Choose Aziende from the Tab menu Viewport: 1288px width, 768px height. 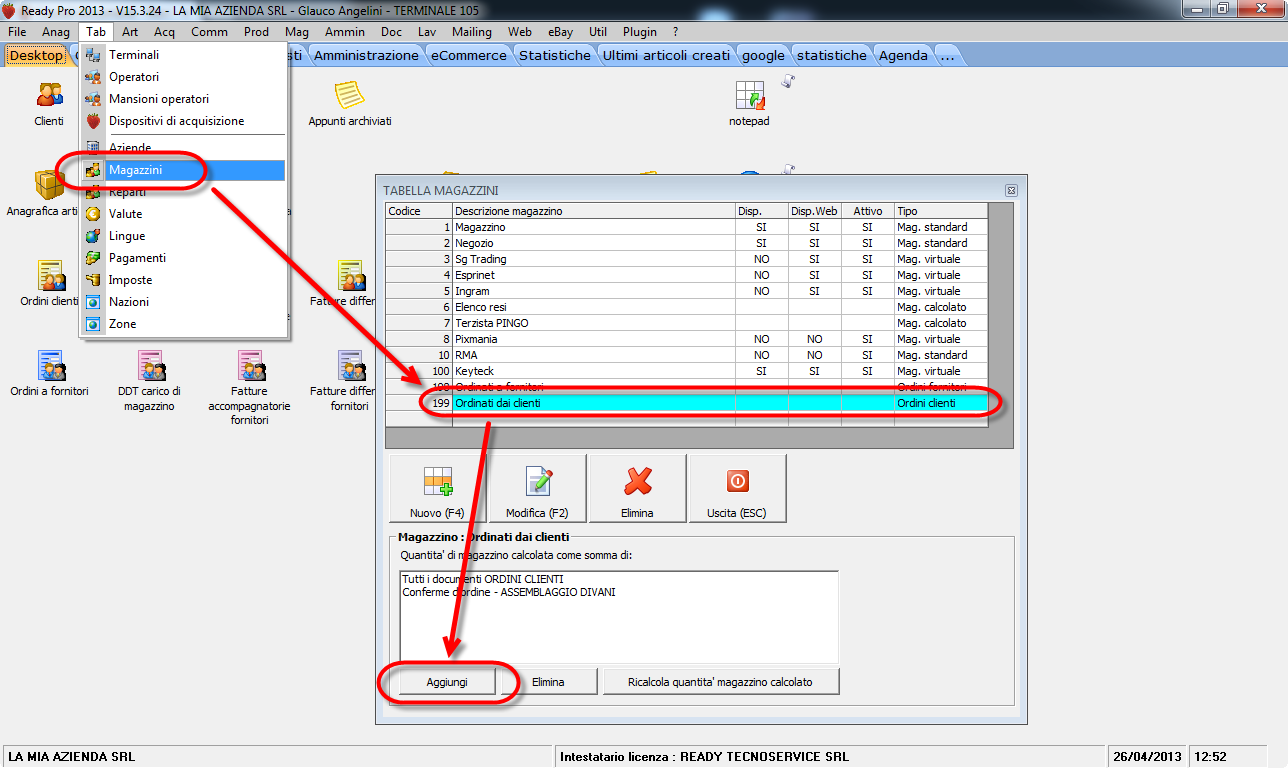185,148
